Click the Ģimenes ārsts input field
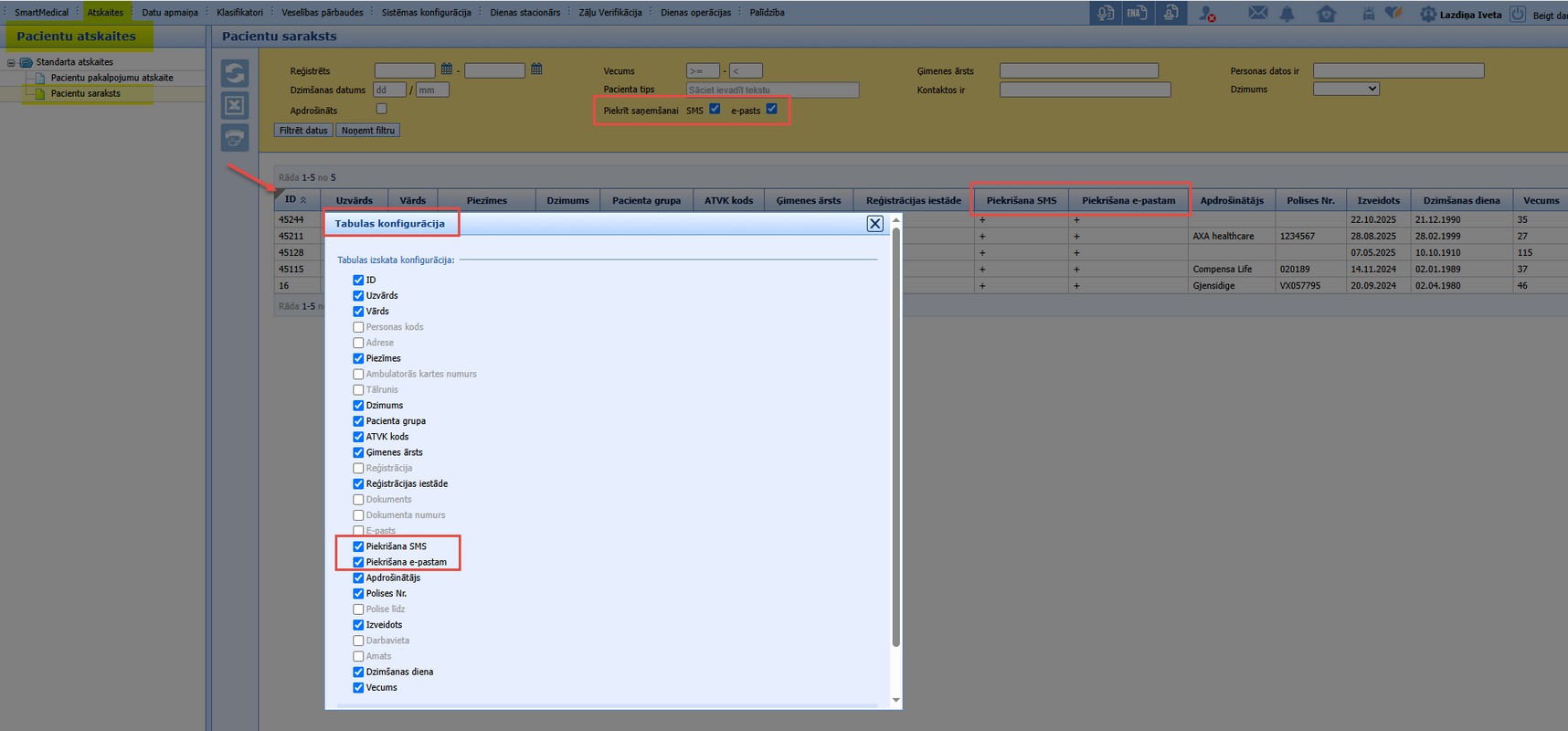The width and height of the screenshot is (1568, 731). (x=1079, y=70)
